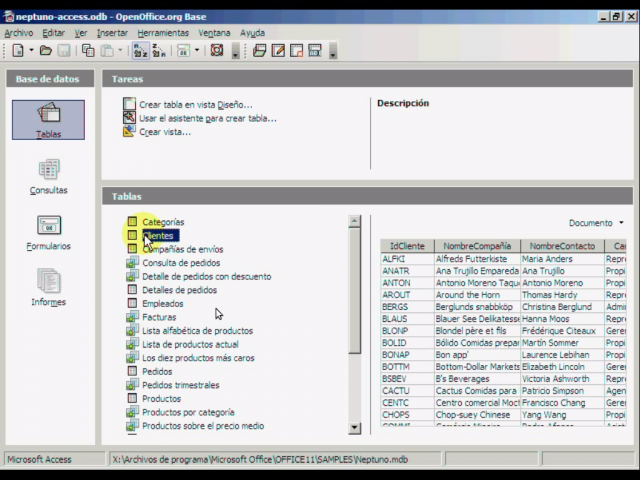
Task: Open the Archivo menu
Action: [x=19, y=33]
